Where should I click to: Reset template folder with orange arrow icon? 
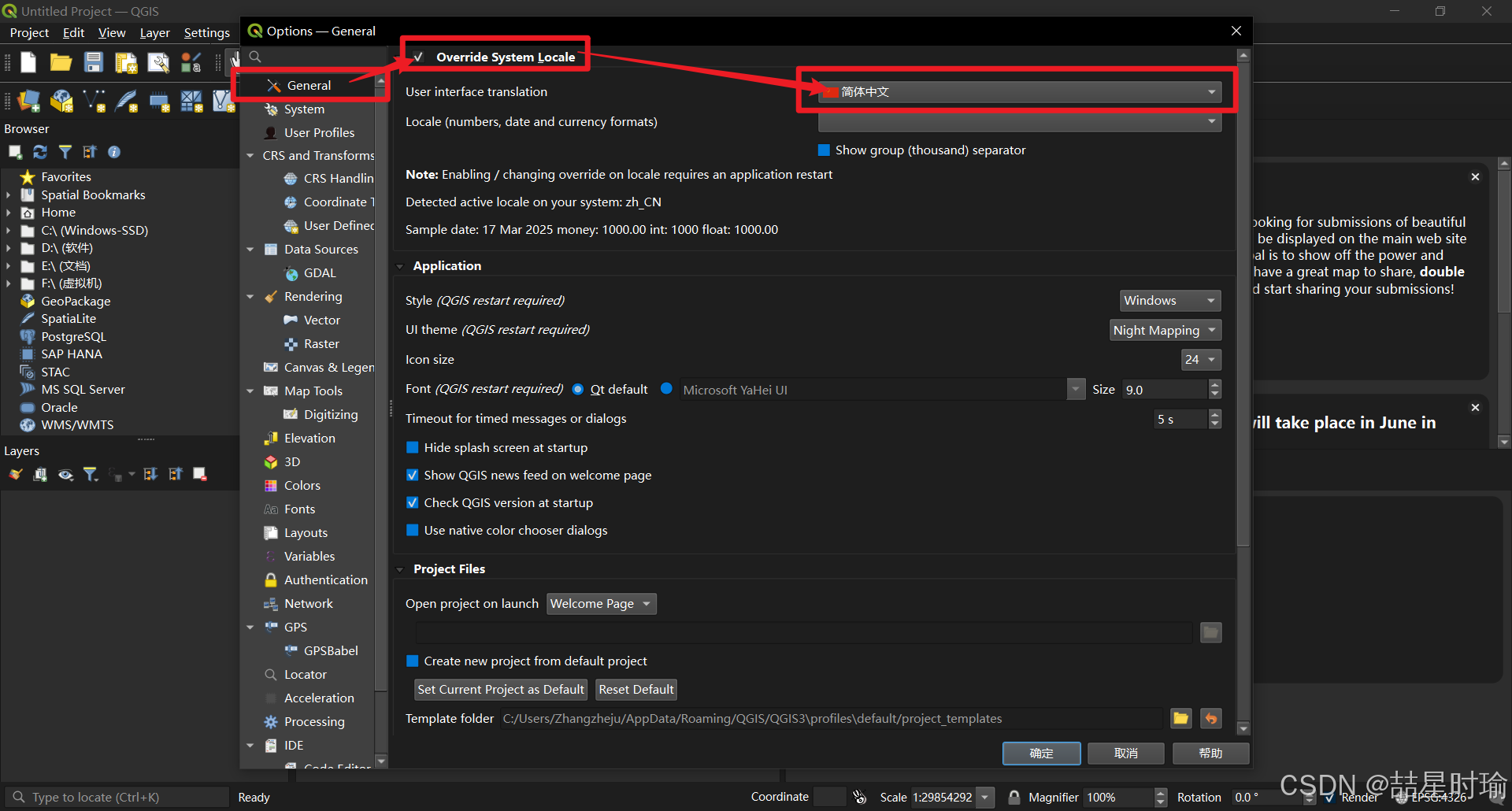tap(1211, 718)
